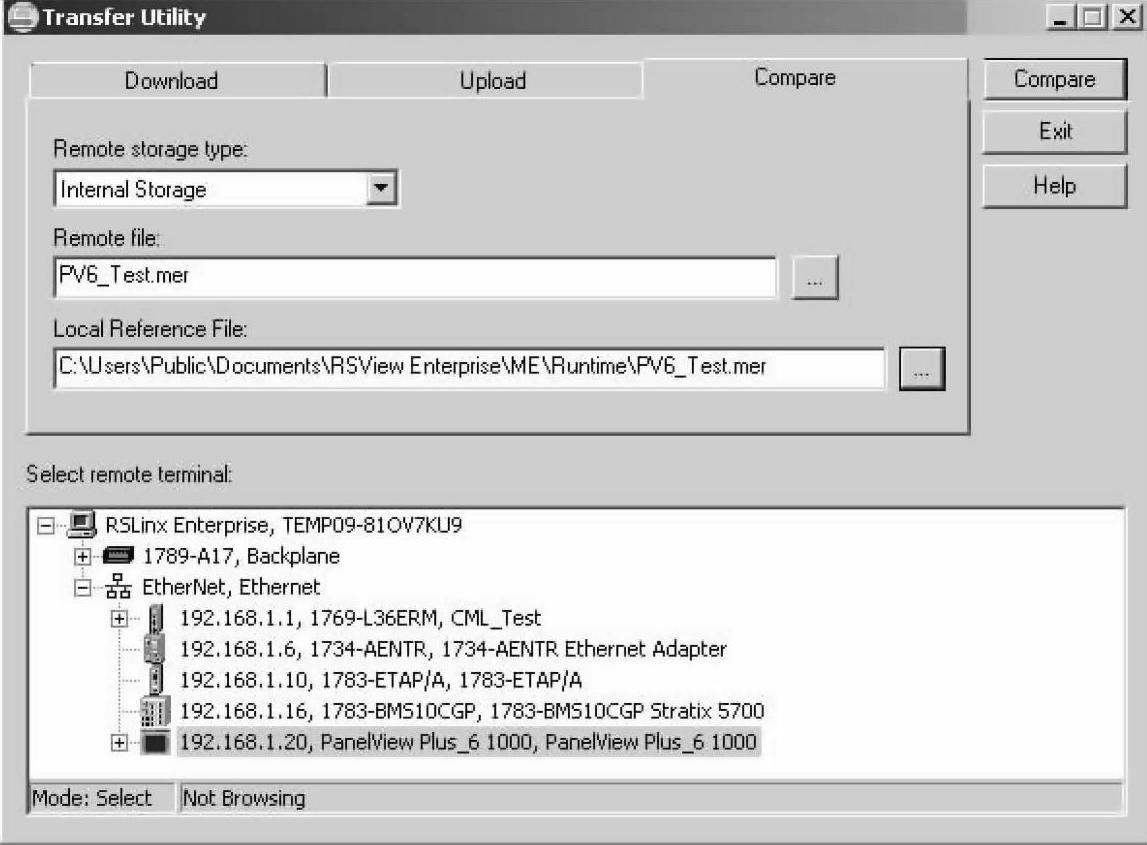The width and height of the screenshot is (1147, 845).
Task: Open Help for the Transfer Utility
Action: [1054, 186]
